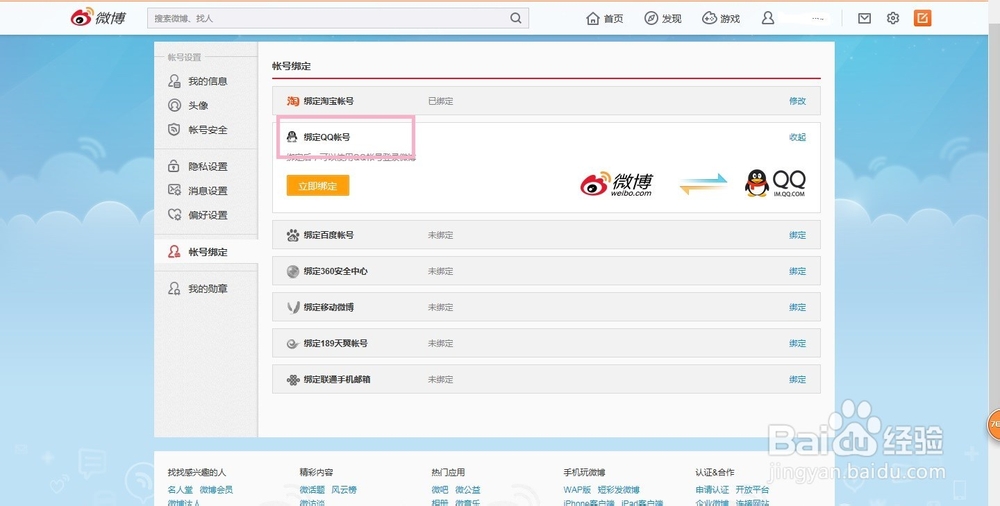Open 隐私设置 privacy settings
This screenshot has height=506, width=1000.
pyautogui.click(x=207, y=167)
